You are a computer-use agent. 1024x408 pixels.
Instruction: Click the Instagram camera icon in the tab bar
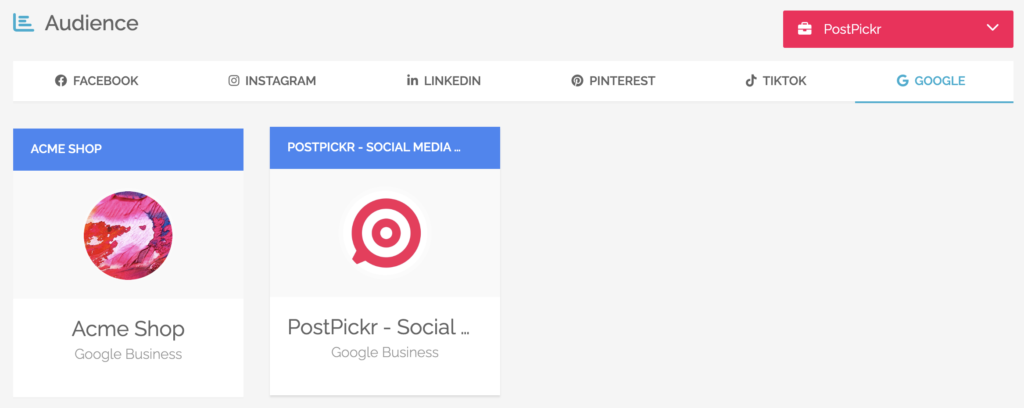tap(234, 81)
